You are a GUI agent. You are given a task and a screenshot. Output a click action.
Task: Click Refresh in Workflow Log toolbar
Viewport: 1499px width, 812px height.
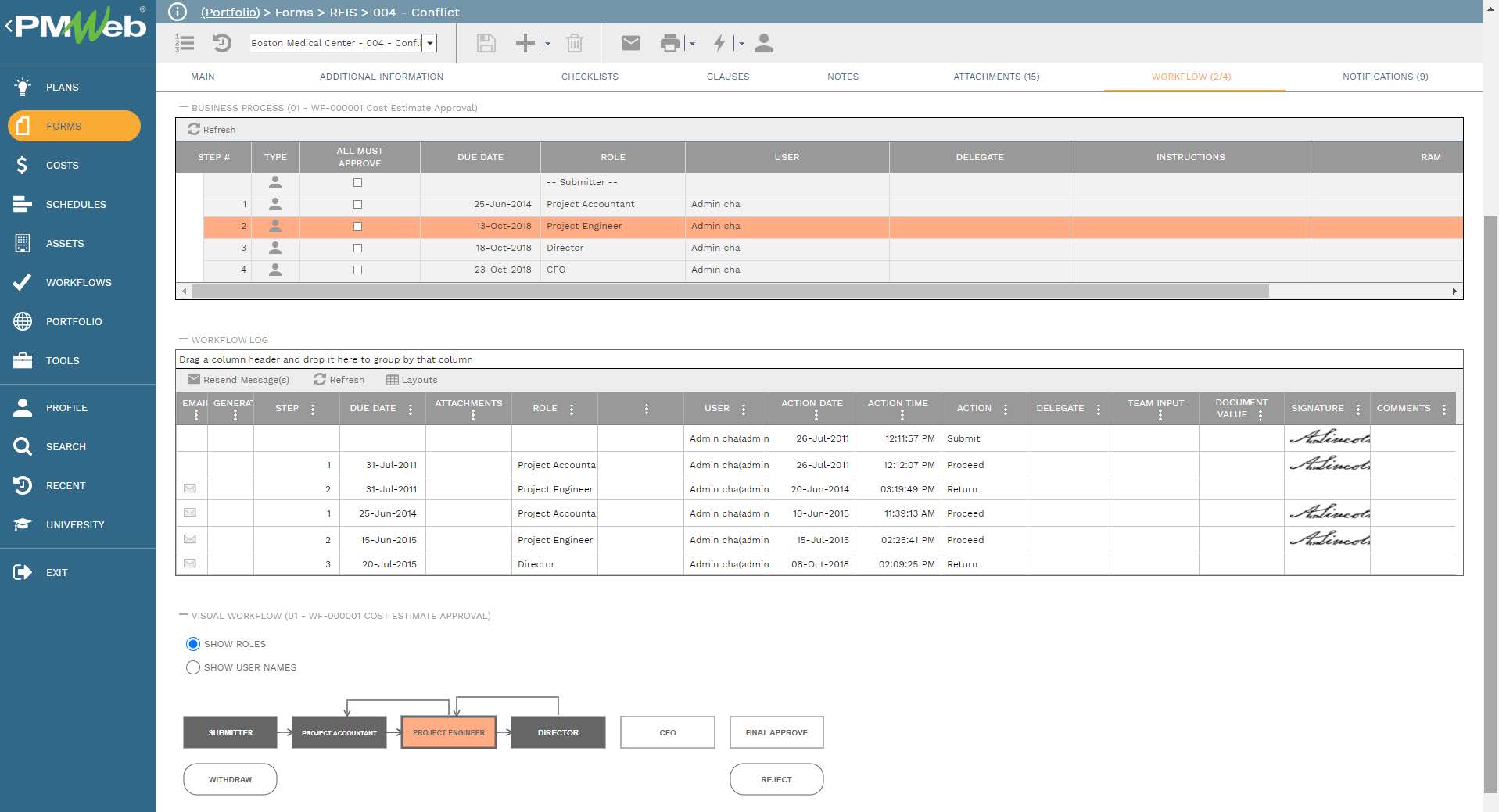pyautogui.click(x=339, y=380)
